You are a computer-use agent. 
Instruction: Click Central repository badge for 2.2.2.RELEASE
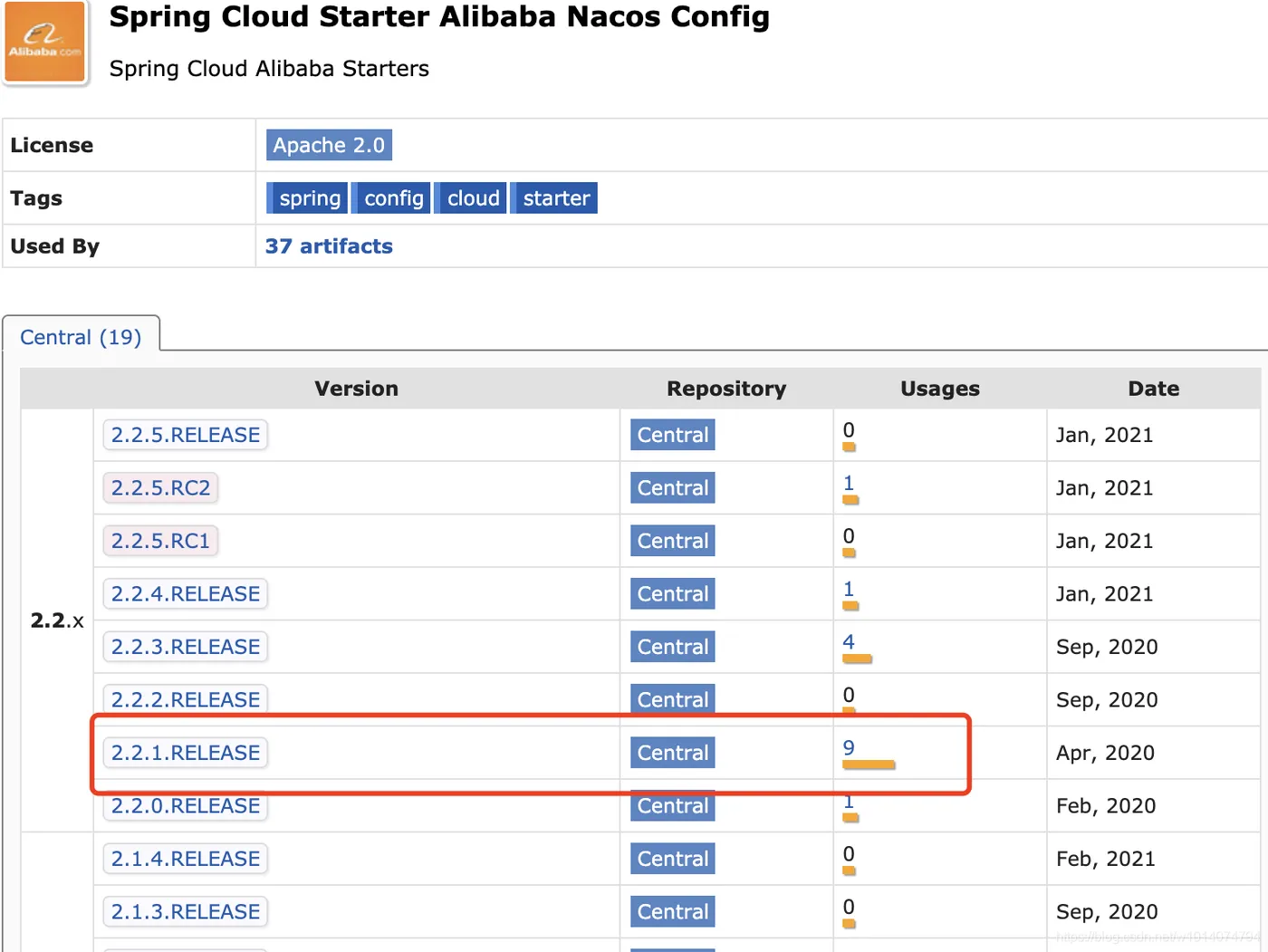click(673, 699)
